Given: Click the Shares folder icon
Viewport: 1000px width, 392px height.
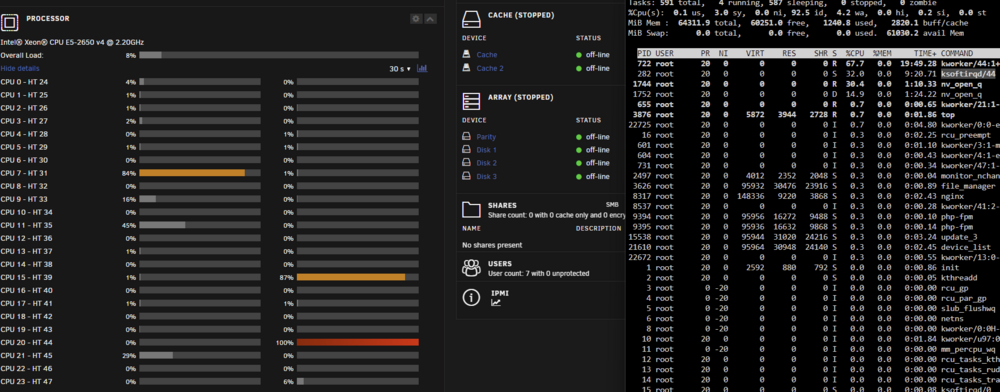Looking at the screenshot, I should coord(471,210).
